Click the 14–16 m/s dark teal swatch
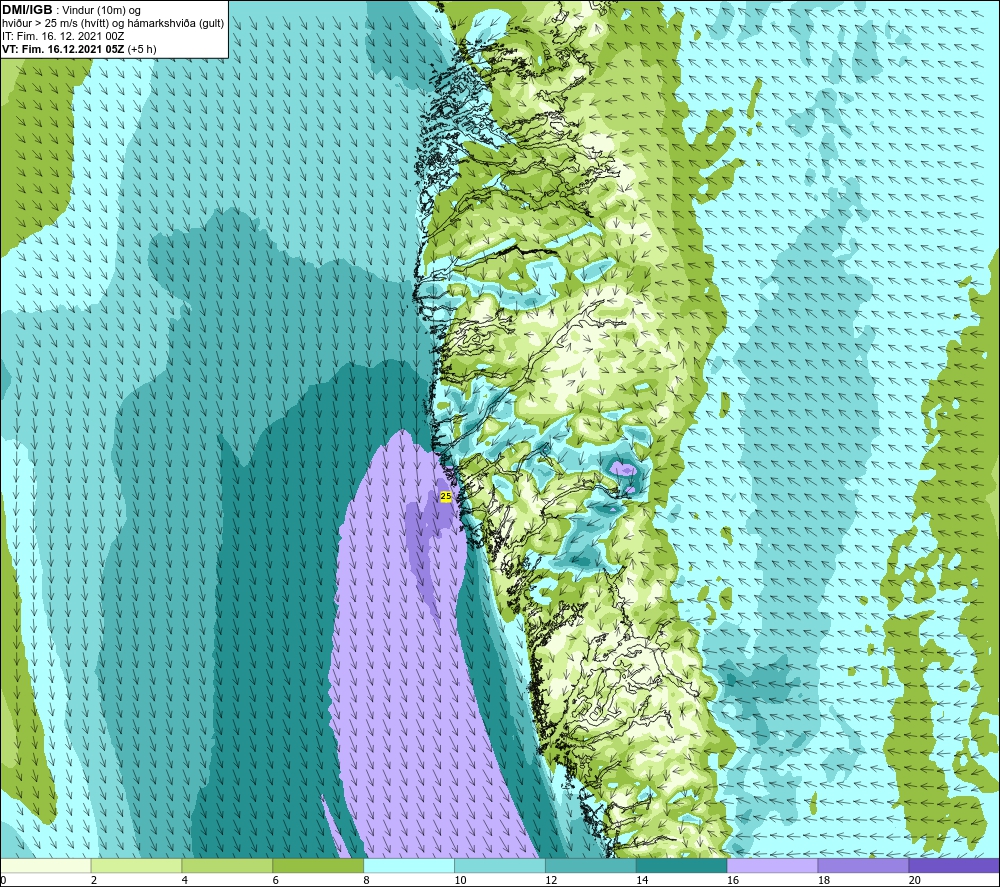The height and width of the screenshot is (887, 1000). coord(682,865)
